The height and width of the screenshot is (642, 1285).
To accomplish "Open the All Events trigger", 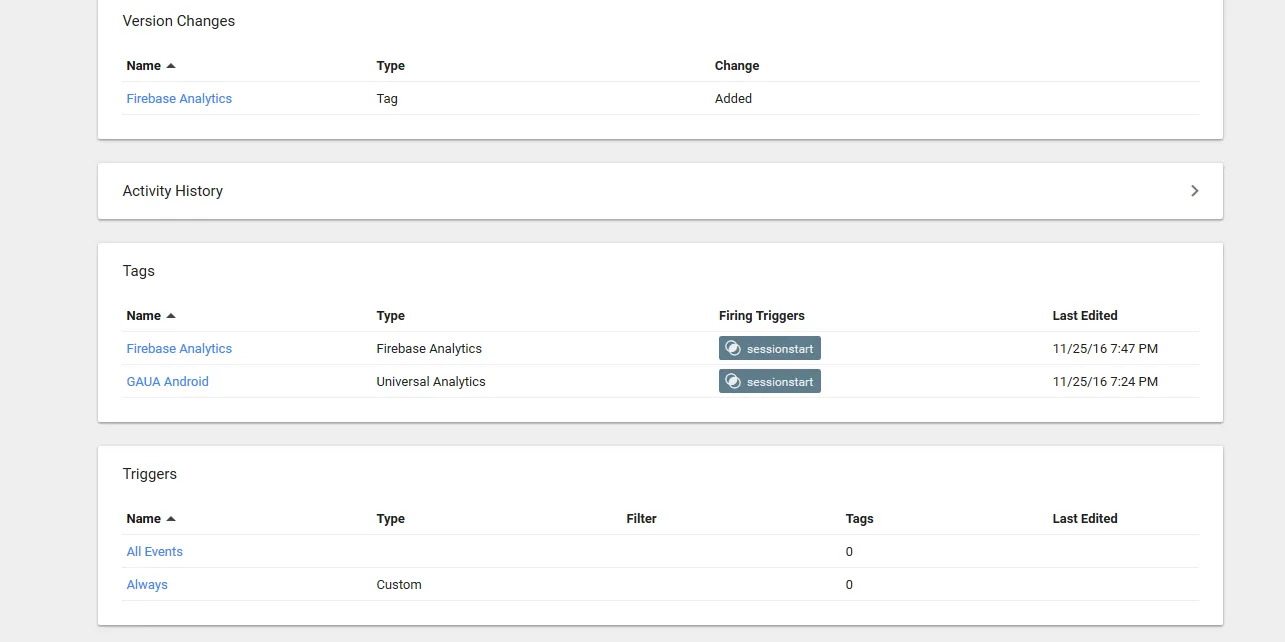I will click(x=154, y=552).
